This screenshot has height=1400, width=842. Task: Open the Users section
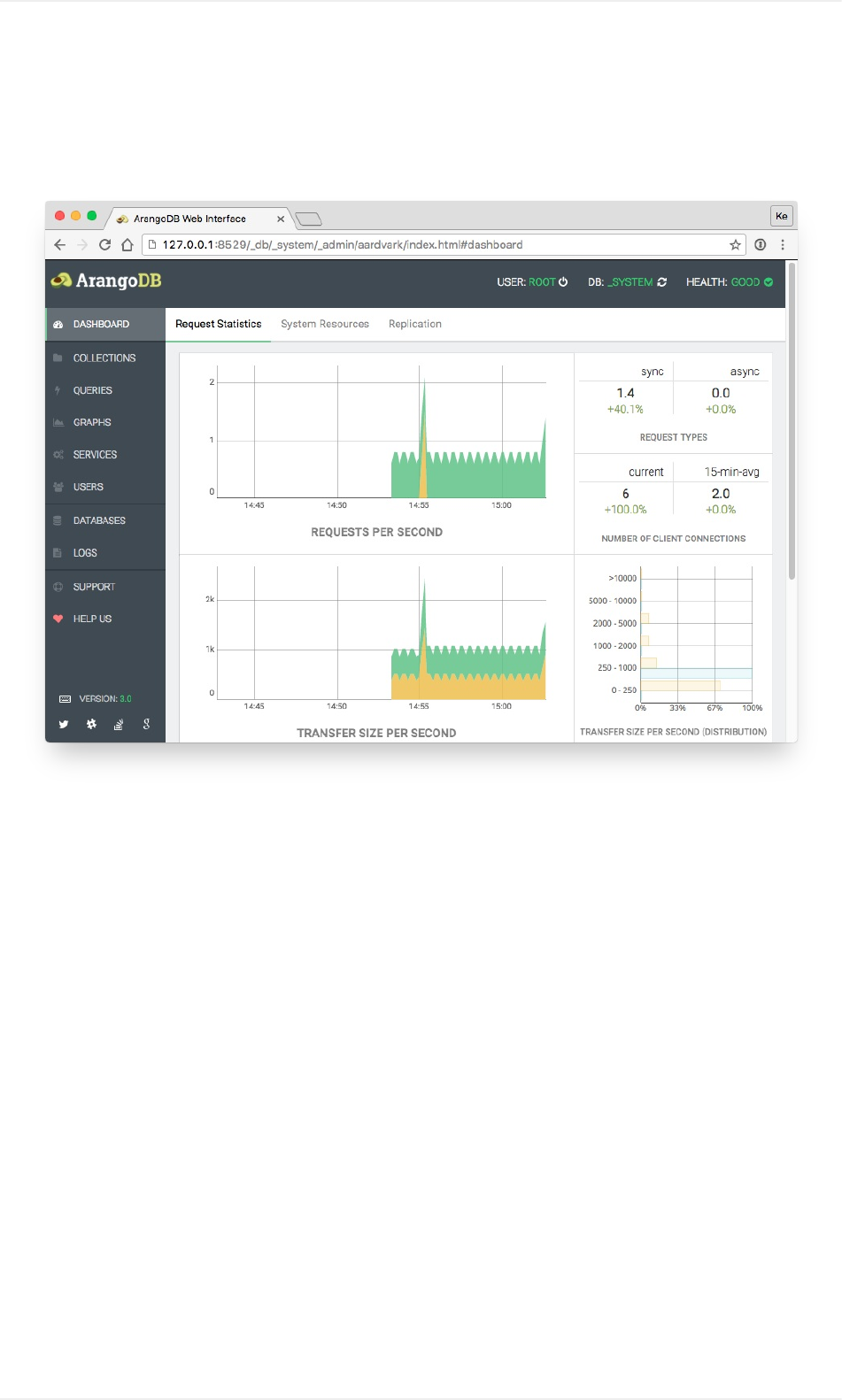pos(105,488)
